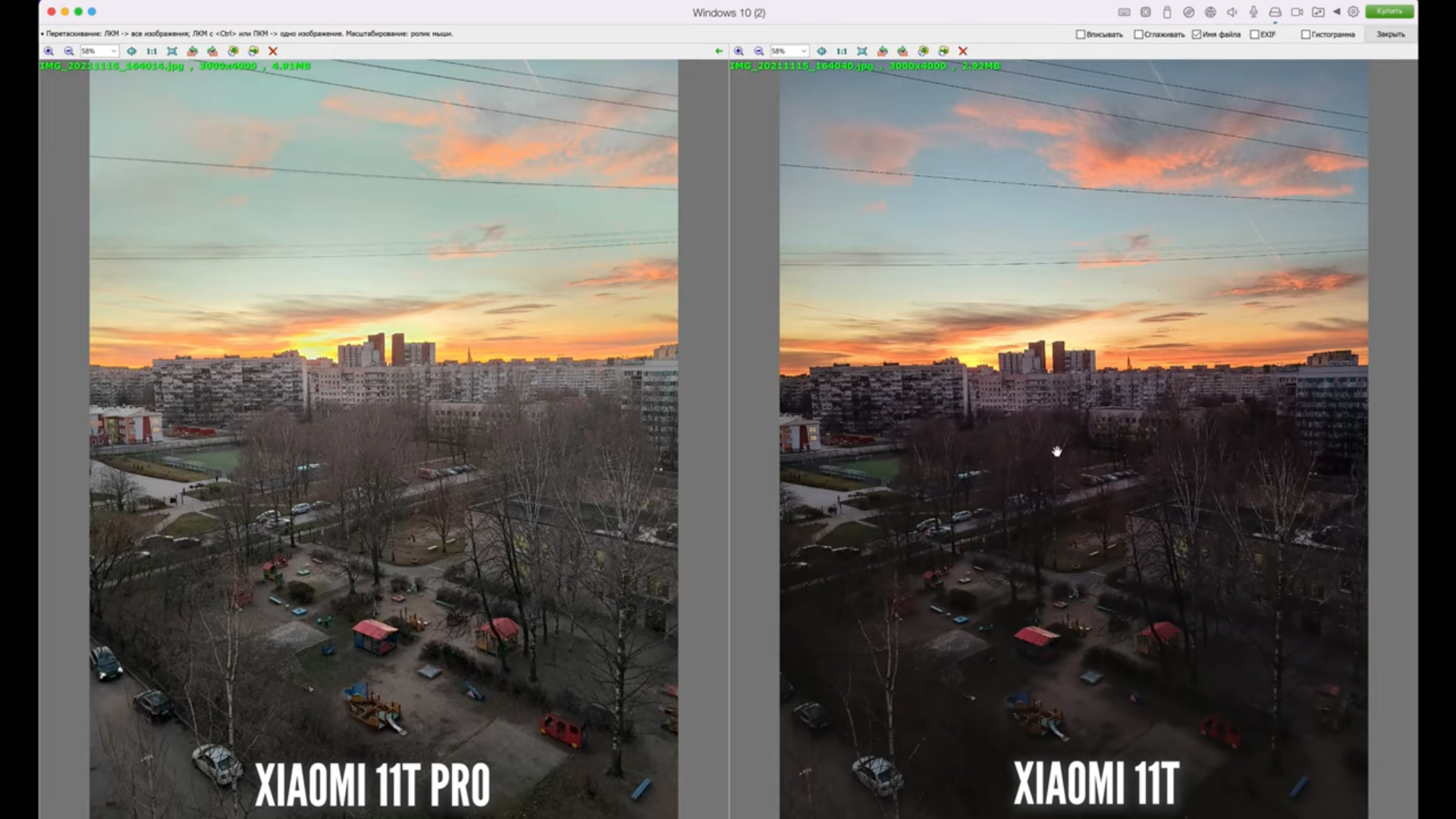Zoom in on the left panel image

[49, 51]
